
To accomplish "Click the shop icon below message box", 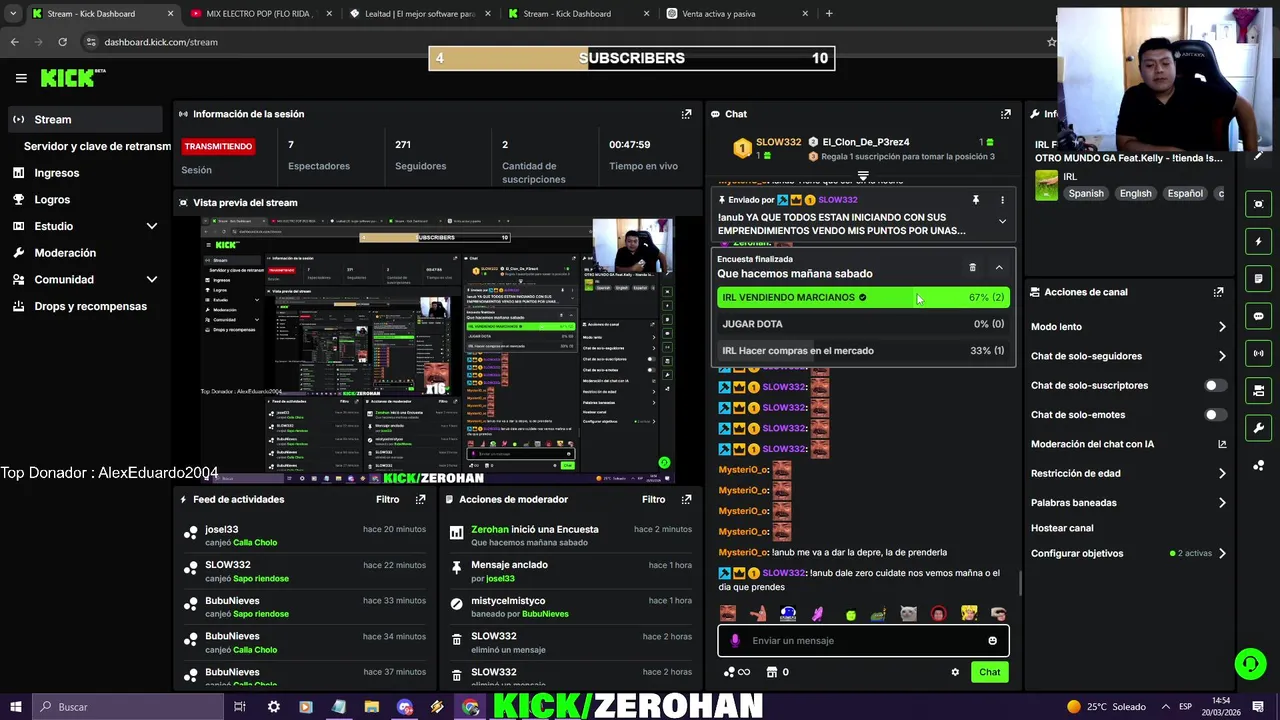I will coord(771,672).
